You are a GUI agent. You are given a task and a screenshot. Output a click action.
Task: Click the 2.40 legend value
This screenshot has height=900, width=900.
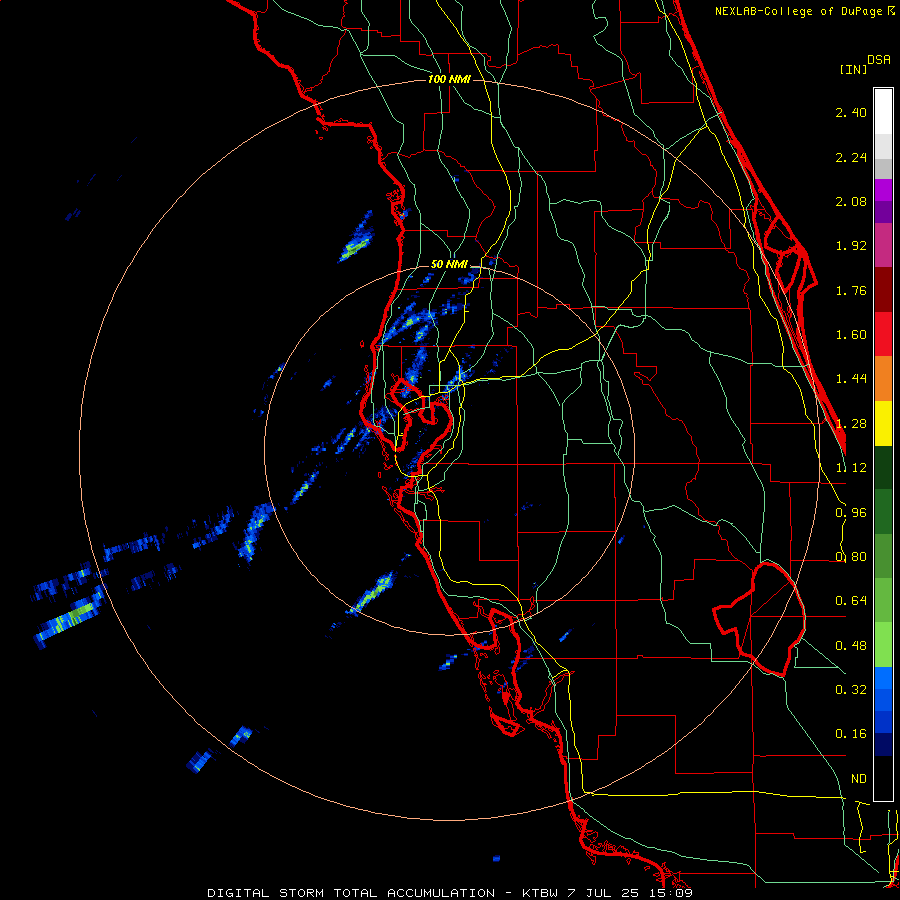[851, 112]
